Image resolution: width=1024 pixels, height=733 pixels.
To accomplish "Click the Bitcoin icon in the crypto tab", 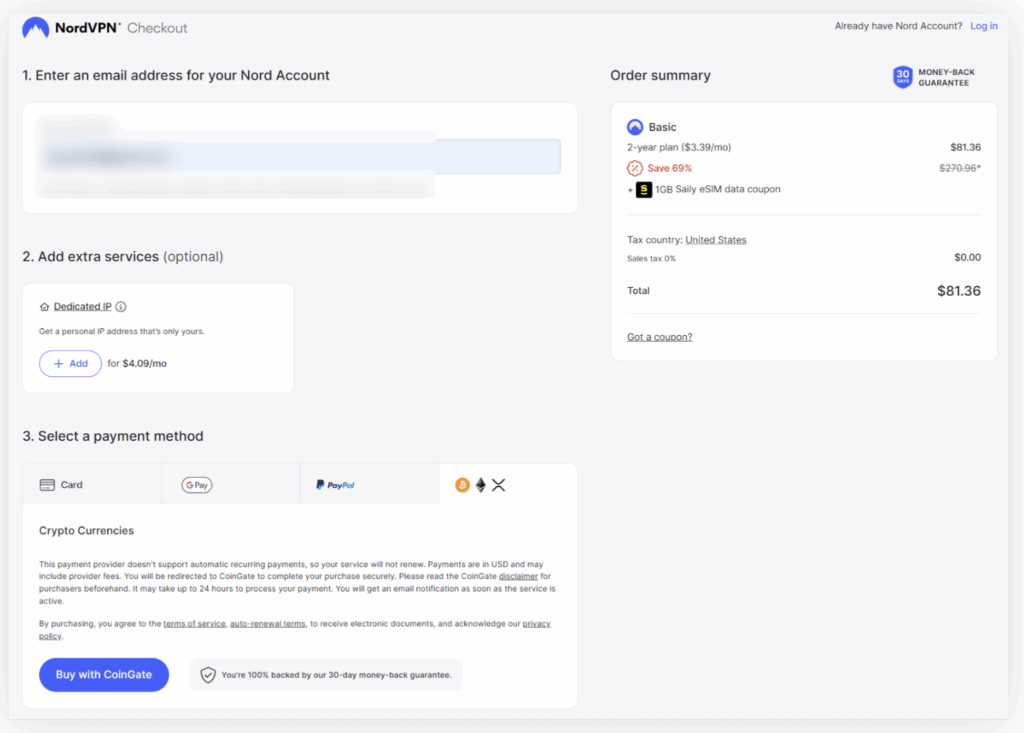I will point(462,485).
